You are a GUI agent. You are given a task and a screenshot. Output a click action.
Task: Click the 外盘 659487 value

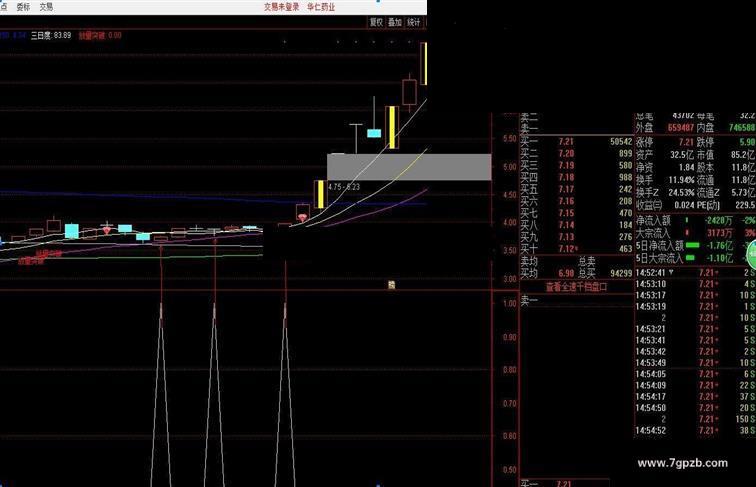[x=681, y=128]
